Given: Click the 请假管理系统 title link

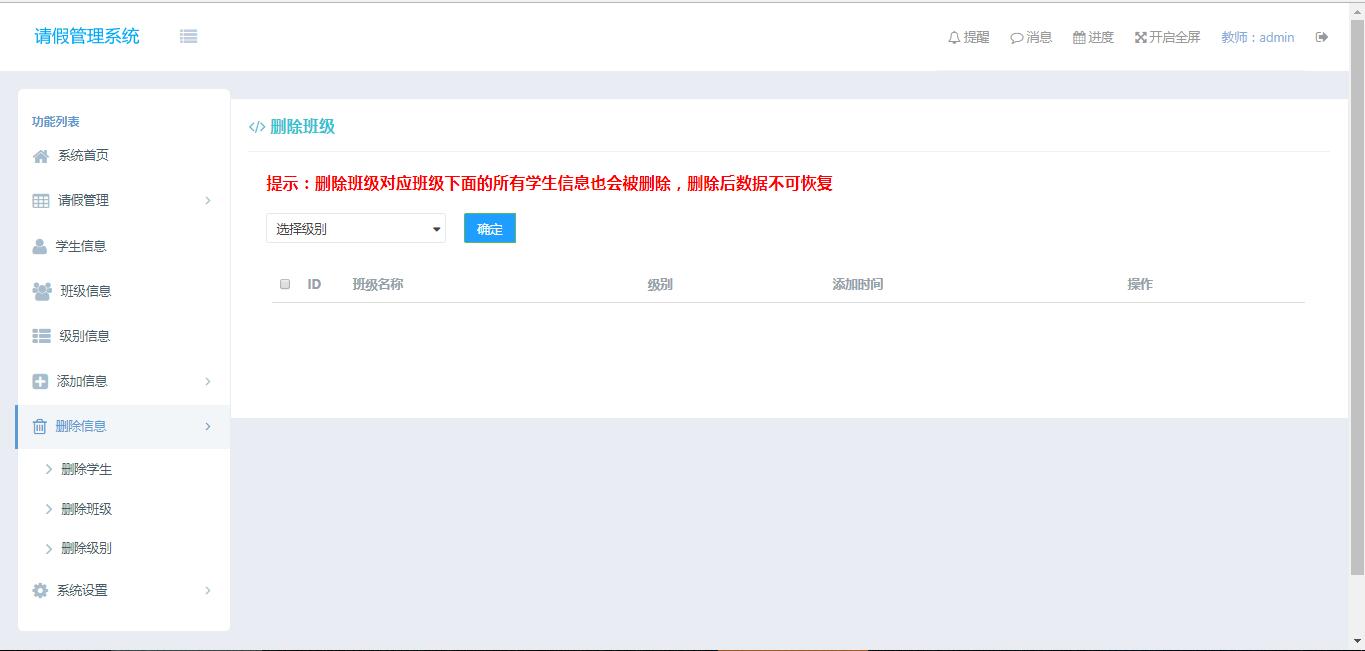Looking at the screenshot, I should pos(87,36).
